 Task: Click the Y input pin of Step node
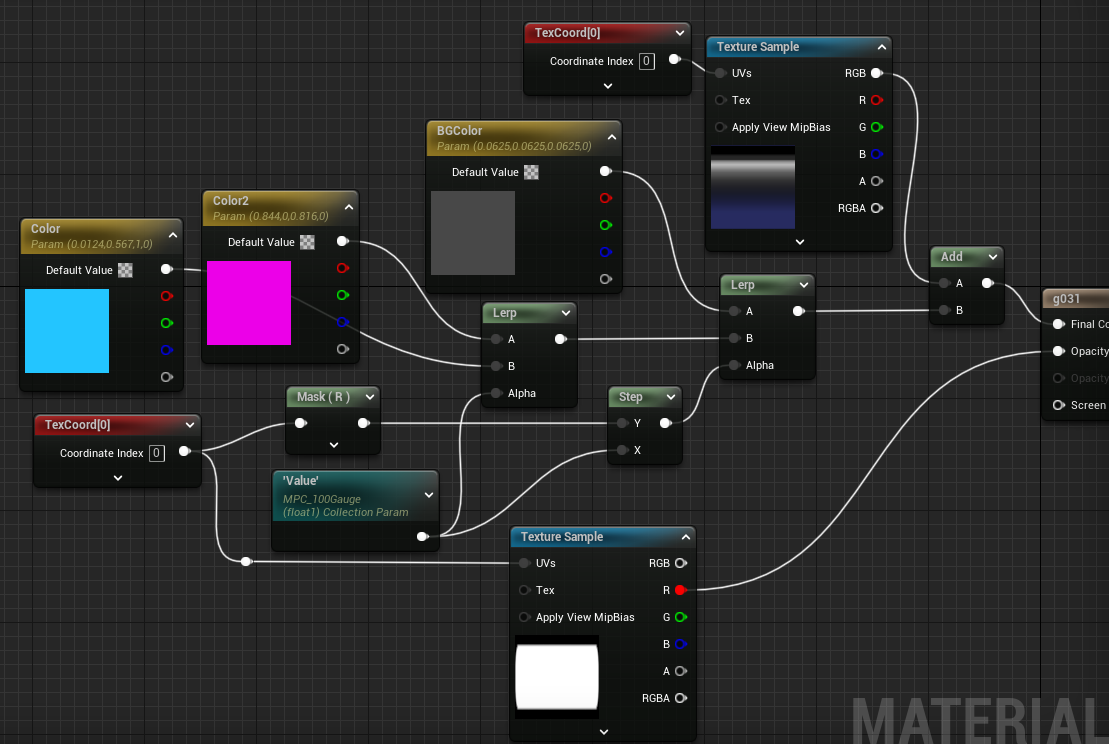622,423
